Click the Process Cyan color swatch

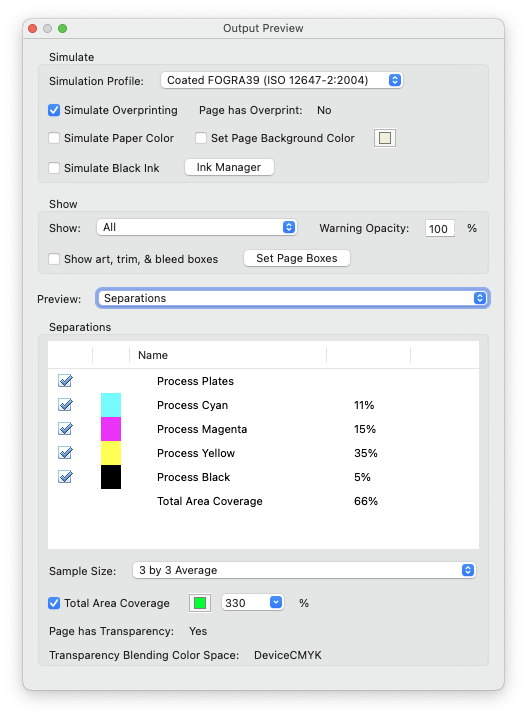111,405
